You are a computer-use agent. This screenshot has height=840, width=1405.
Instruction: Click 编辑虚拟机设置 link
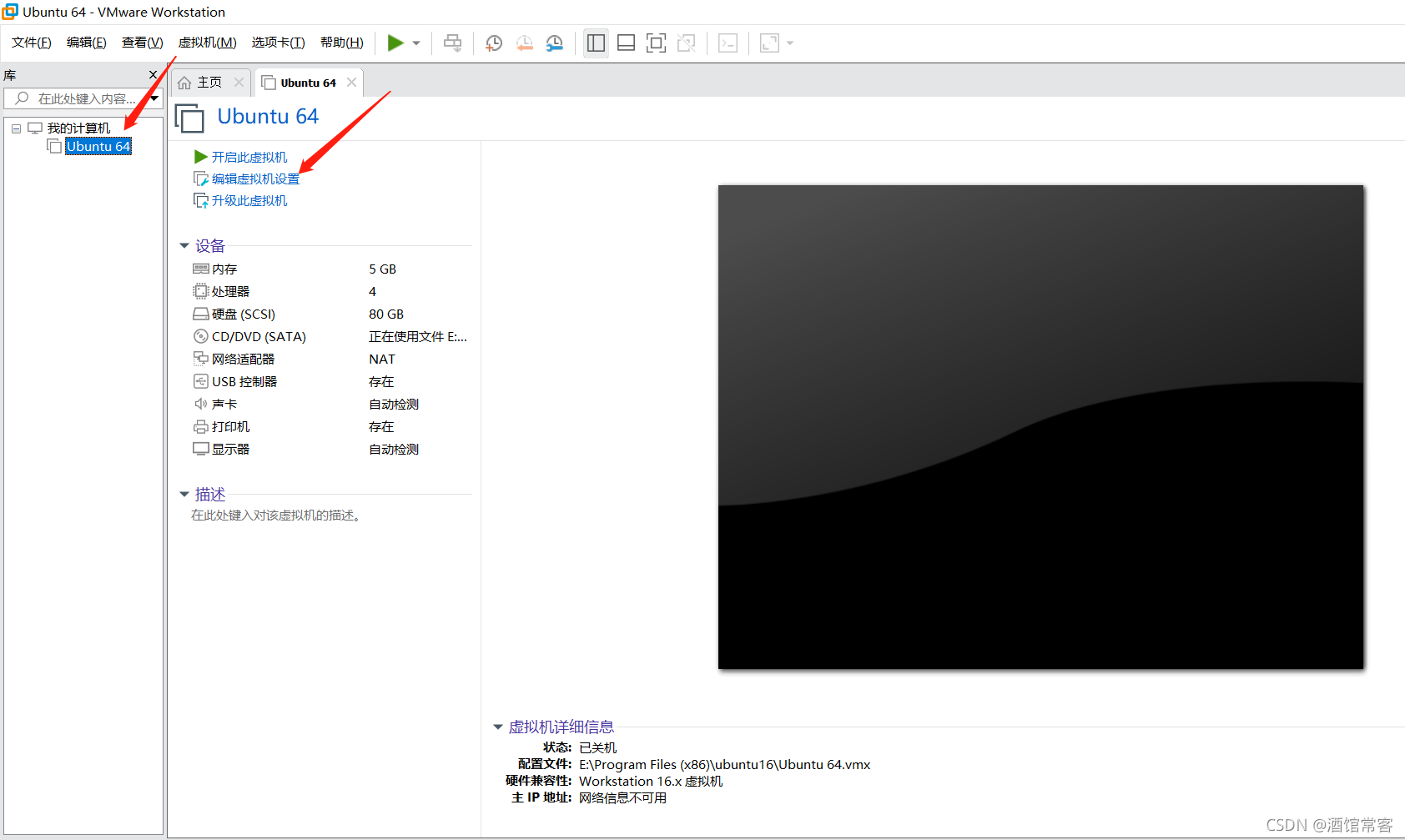pyautogui.click(x=255, y=179)
